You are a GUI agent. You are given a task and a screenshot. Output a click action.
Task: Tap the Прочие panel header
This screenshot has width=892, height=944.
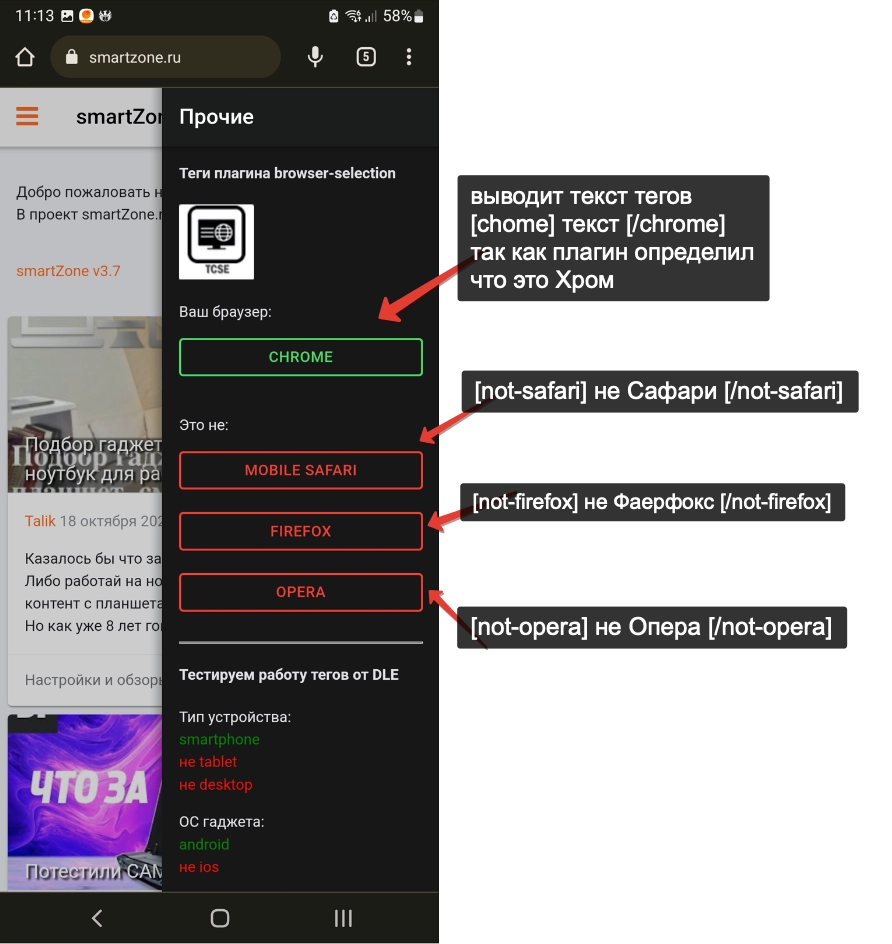pos(216,117)
